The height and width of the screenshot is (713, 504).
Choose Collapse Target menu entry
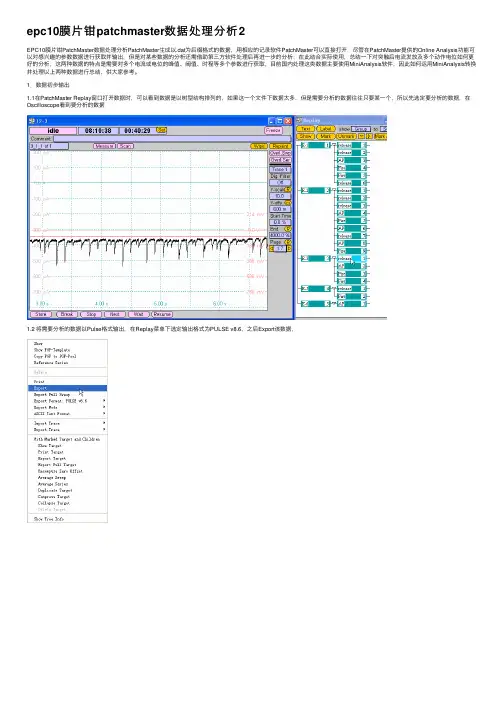pyautogui.click(x=67, y=503)
